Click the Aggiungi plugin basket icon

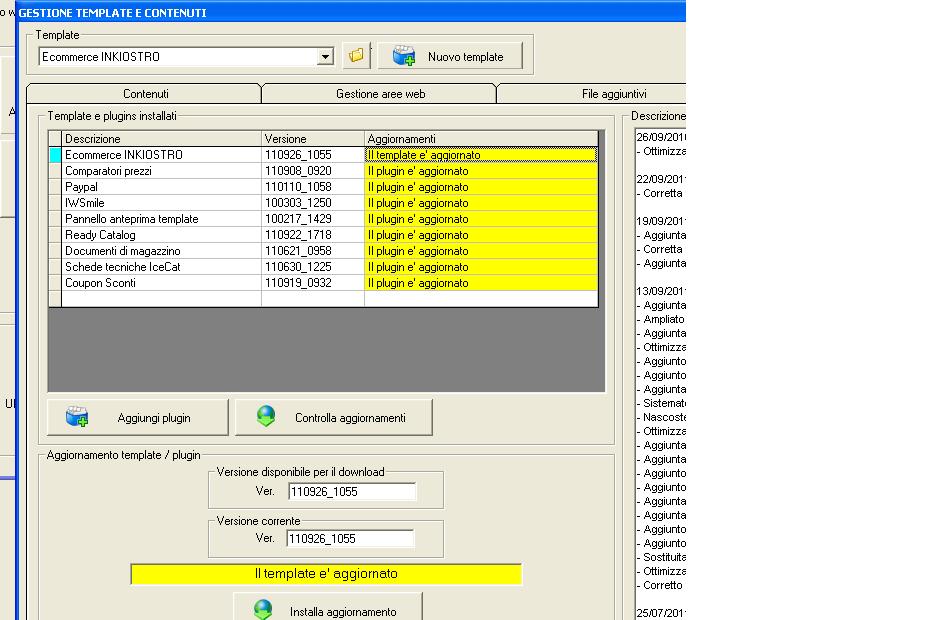(77, 417)
